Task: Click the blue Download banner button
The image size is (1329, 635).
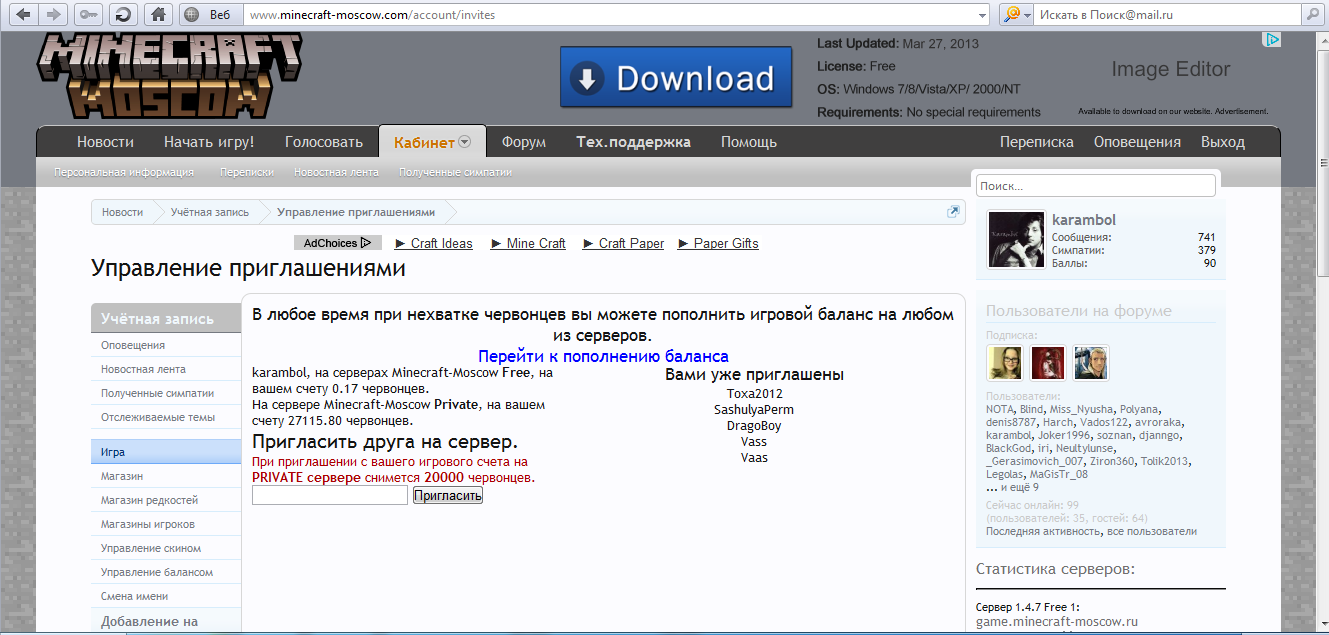Action: [x=676, y=78]
